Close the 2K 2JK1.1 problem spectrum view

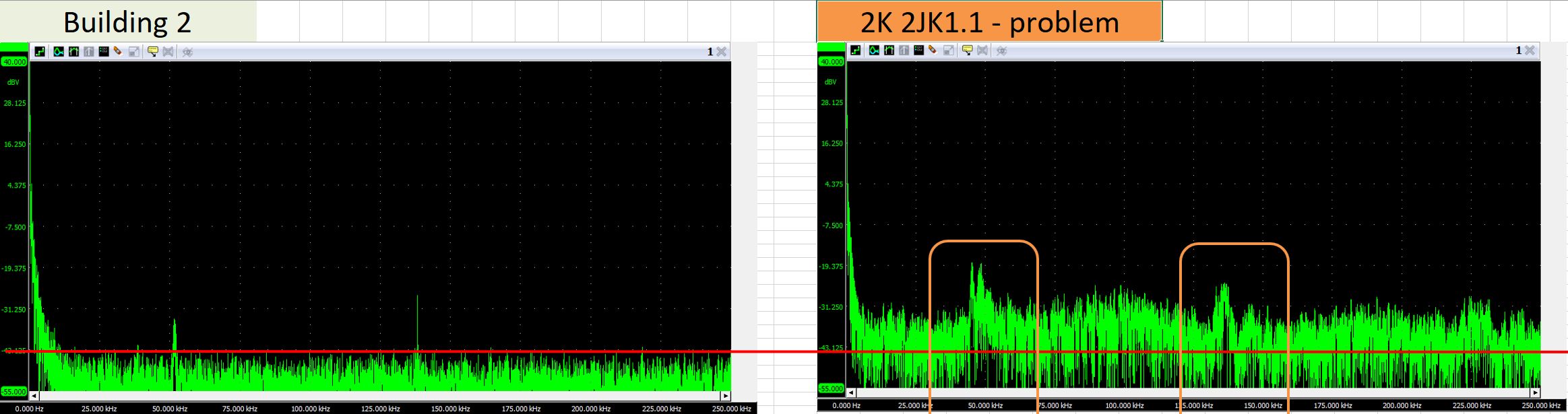1530,50
